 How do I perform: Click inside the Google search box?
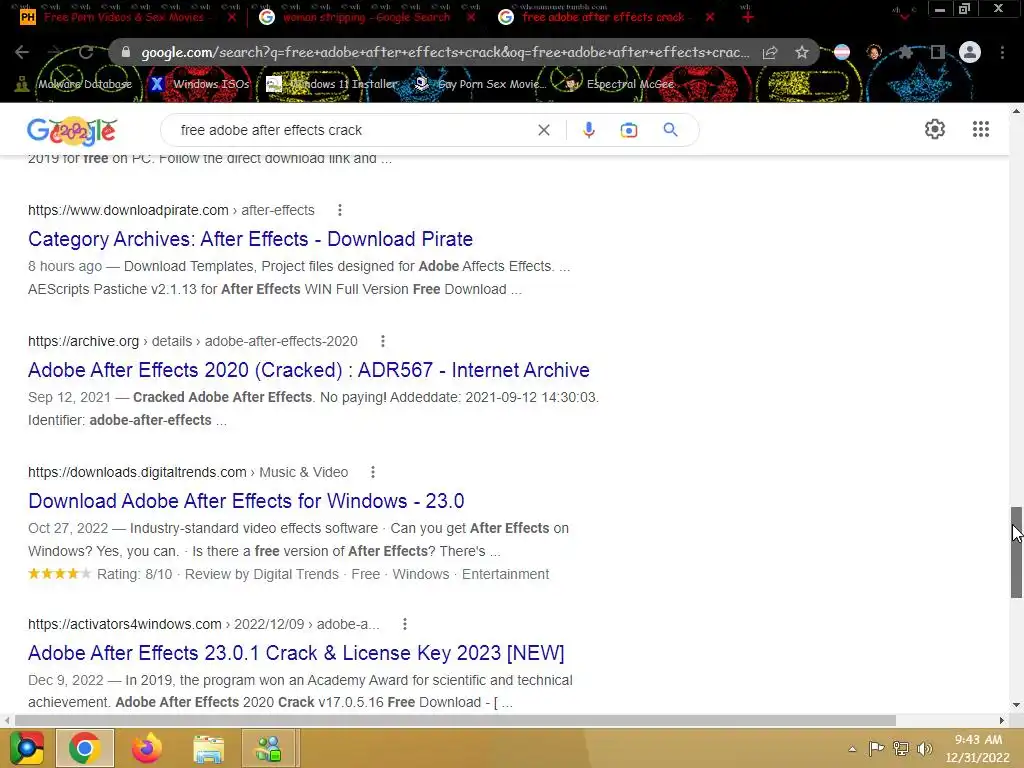(x=353, y=130)
